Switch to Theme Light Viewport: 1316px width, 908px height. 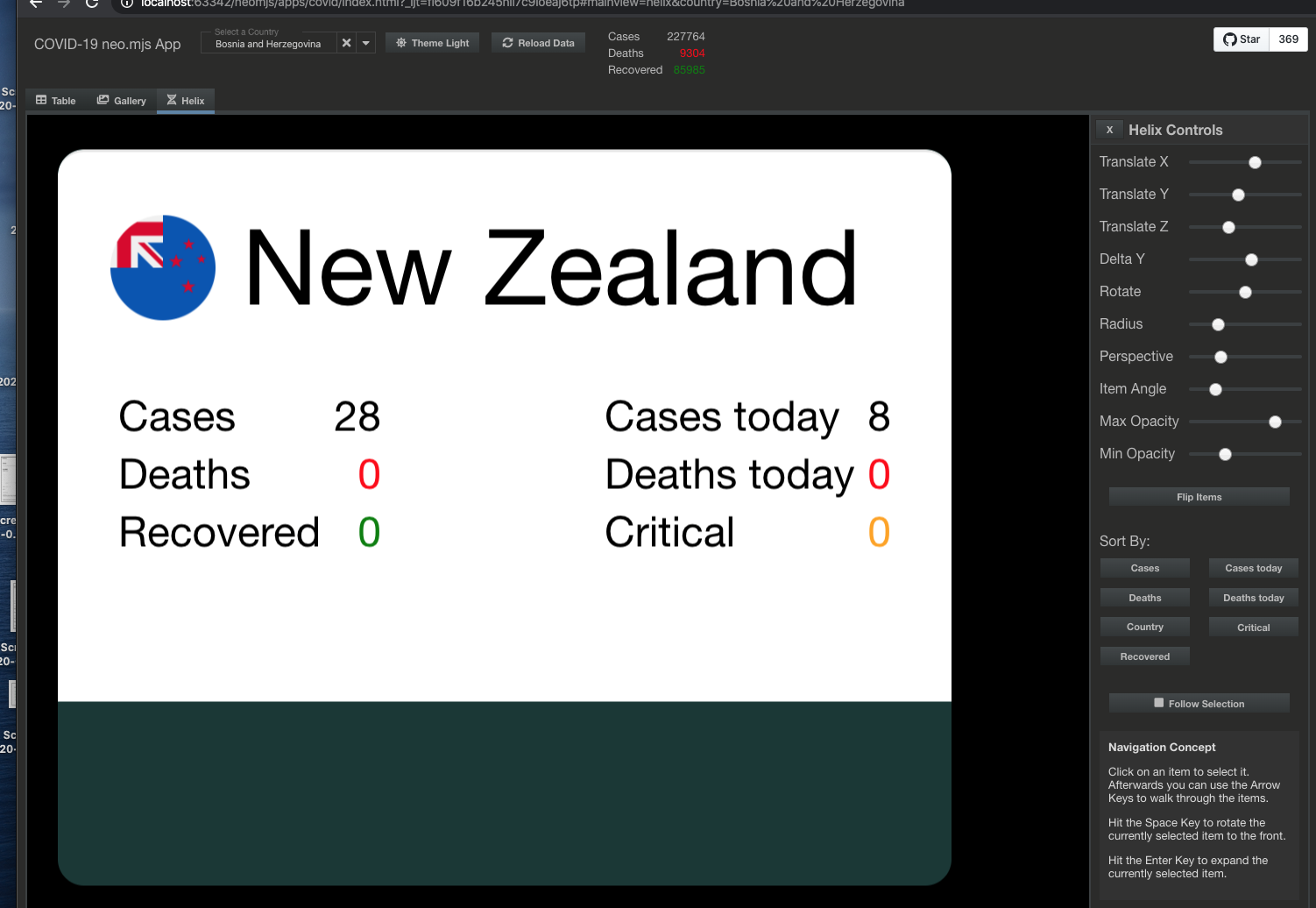[x=432, y=43]
